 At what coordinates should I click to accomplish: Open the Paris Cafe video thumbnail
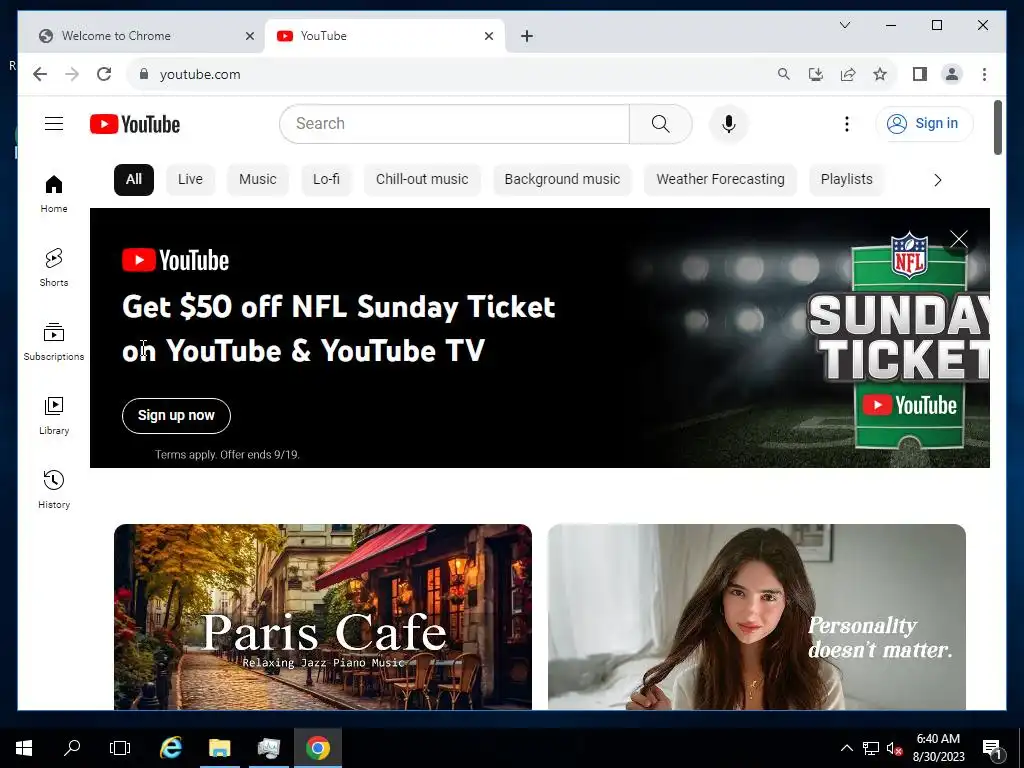coord(323,616)
